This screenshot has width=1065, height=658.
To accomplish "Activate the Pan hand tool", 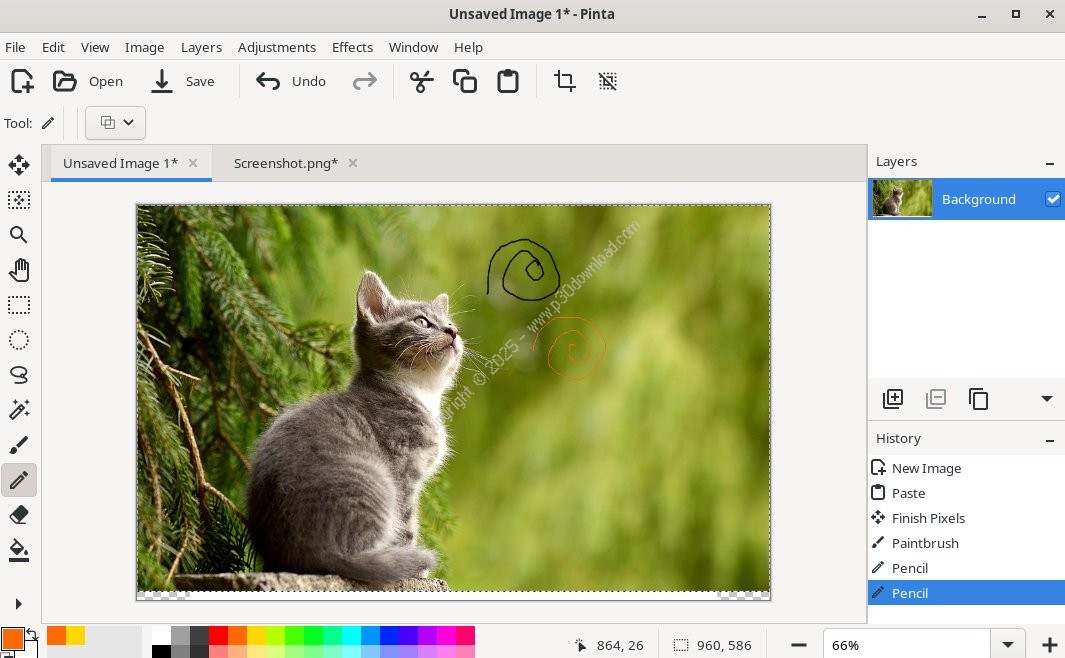I will [19, 270].
